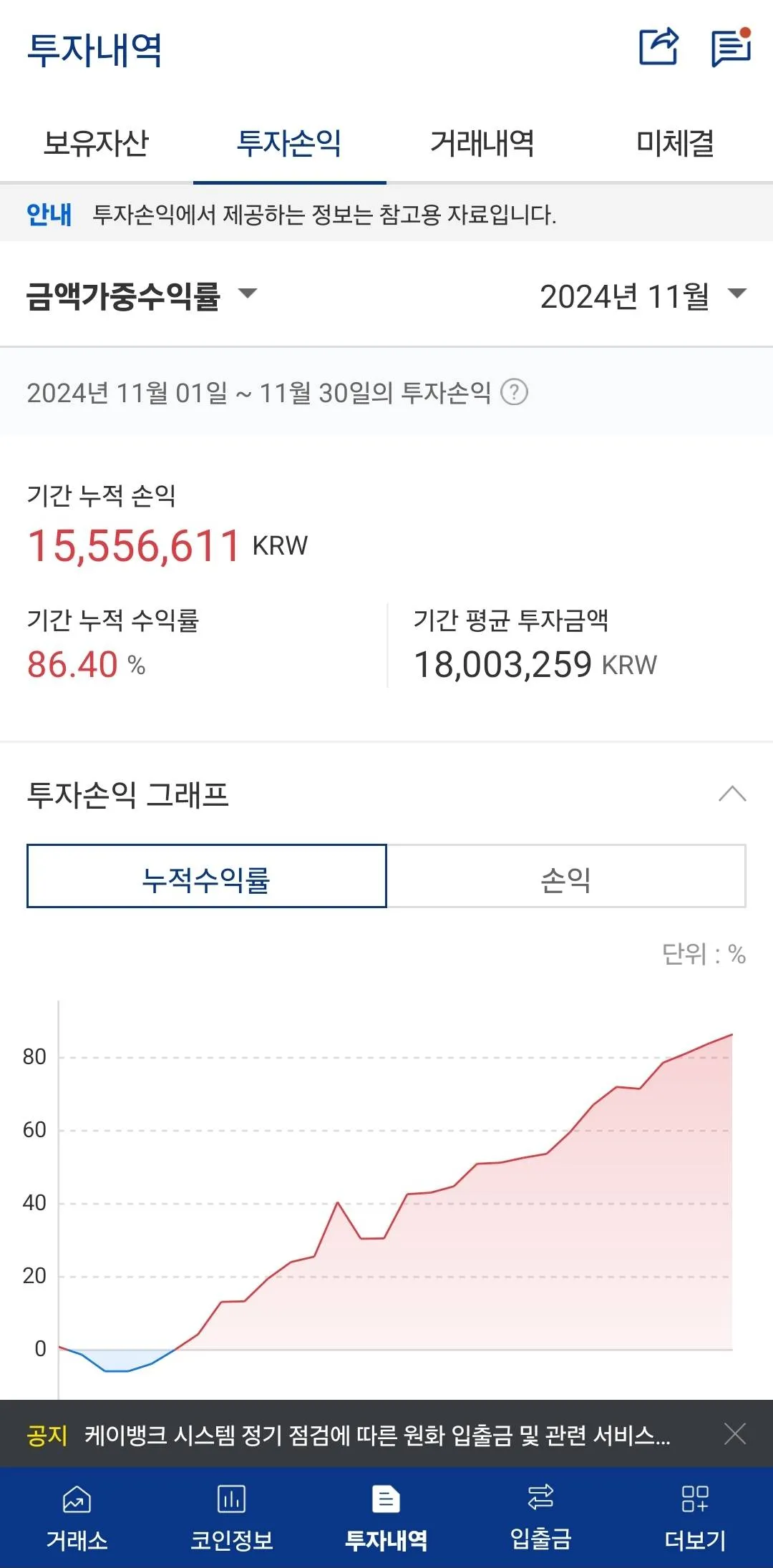
Task: Open the 케이뱅크 system maintenance notice
Action: [377, 1435]
